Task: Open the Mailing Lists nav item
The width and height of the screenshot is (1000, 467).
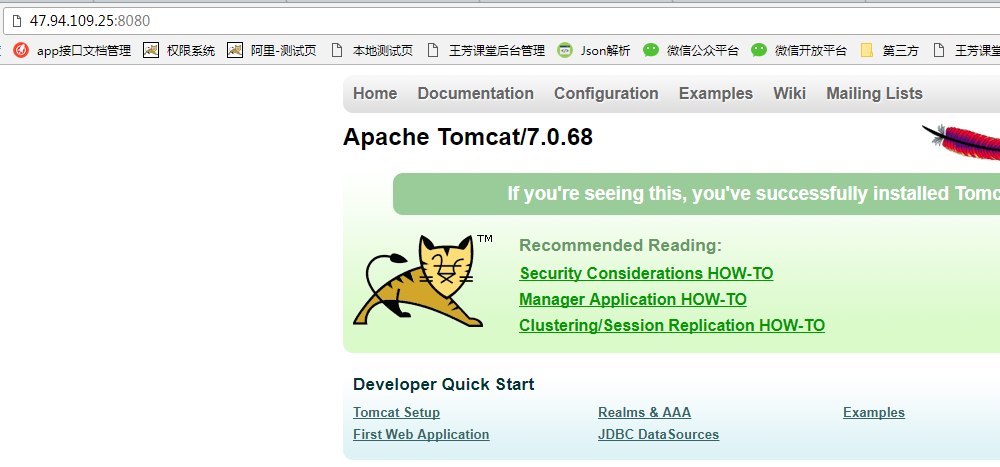Action: click(874, 94)
